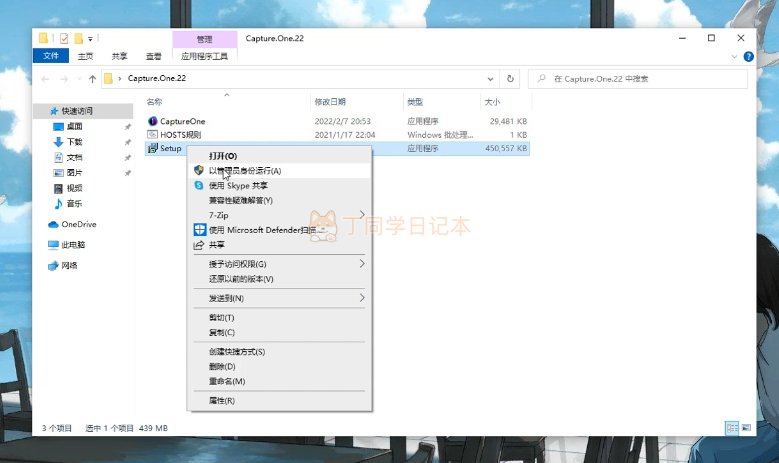The image size is (779, 463).
Task: Open the recent locations dropdown arrow
Action: pos(79,79)
